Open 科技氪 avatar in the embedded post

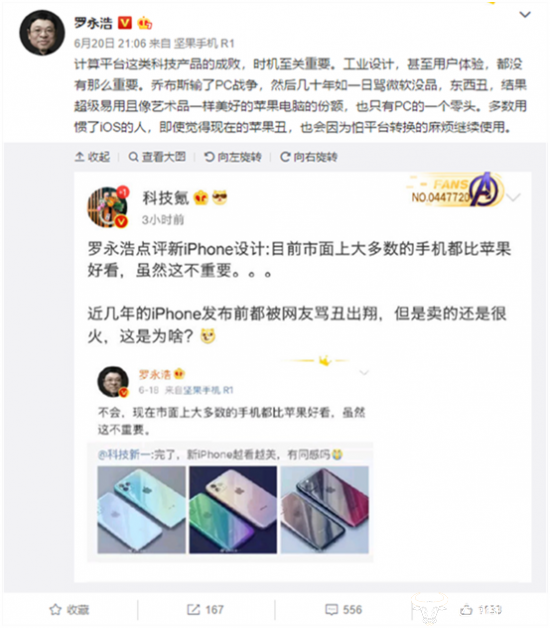coord(108,207)
